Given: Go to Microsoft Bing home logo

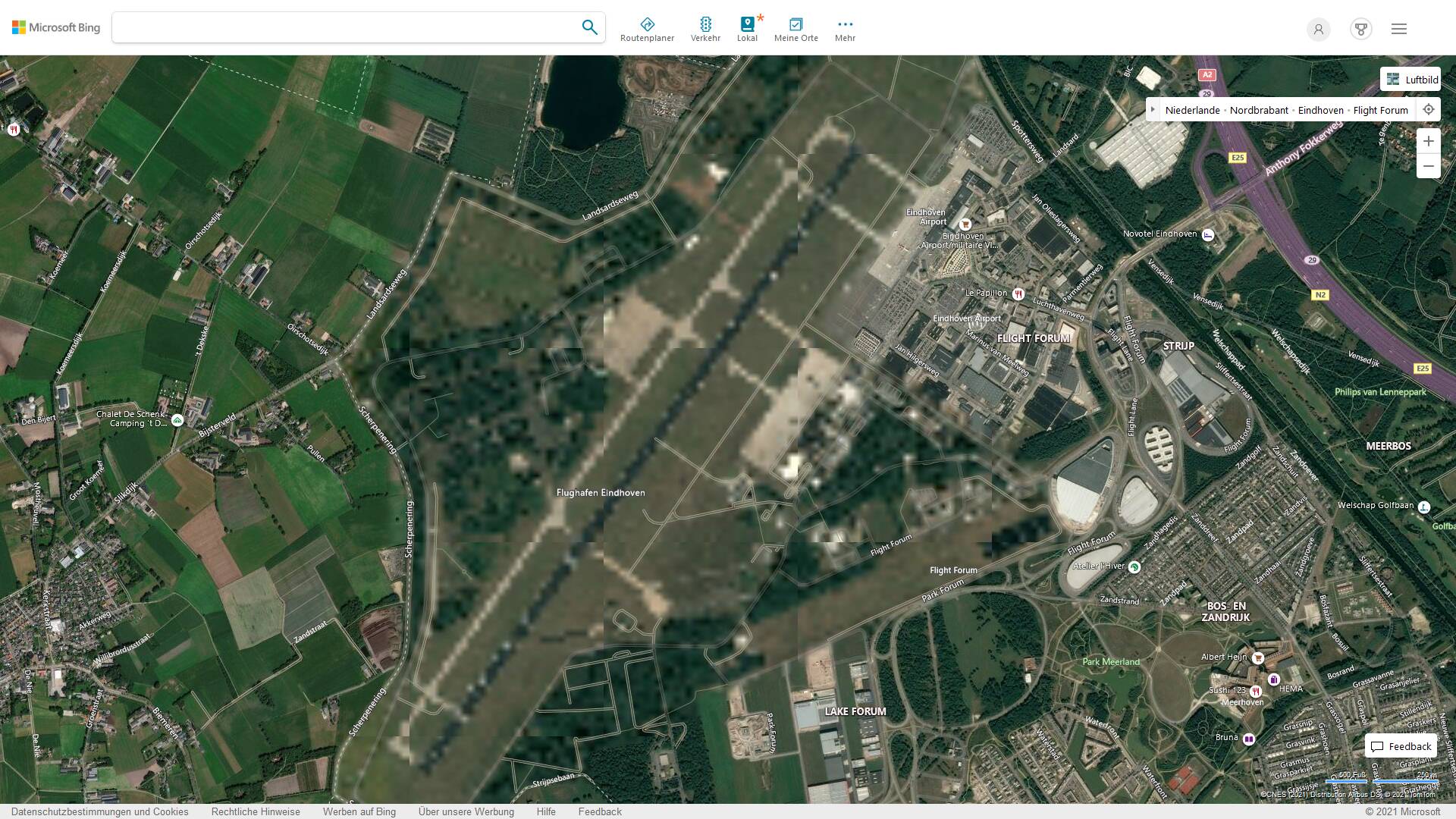Looking at the screenshot, I should [x=56, y=27].
